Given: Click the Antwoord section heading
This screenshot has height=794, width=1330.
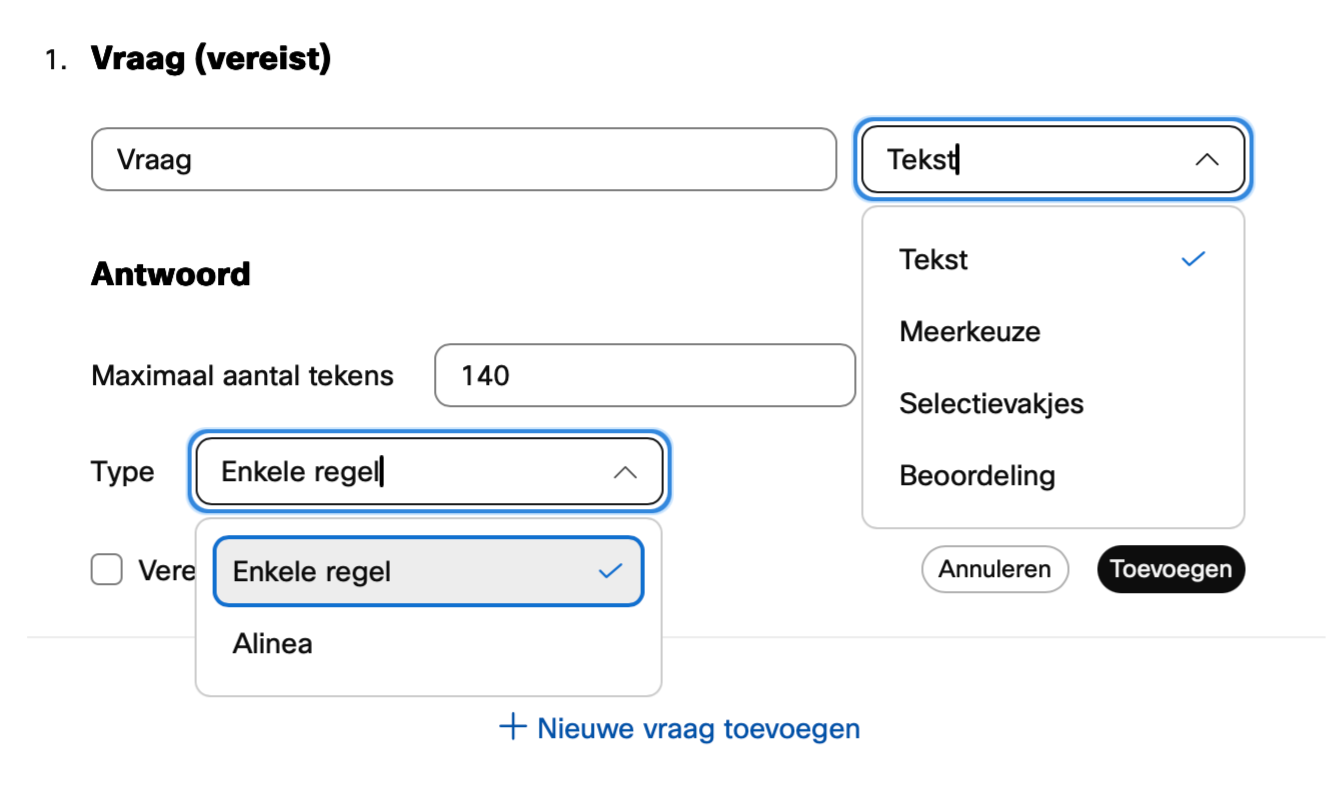Looking at the screenshot, I should 170,274.
